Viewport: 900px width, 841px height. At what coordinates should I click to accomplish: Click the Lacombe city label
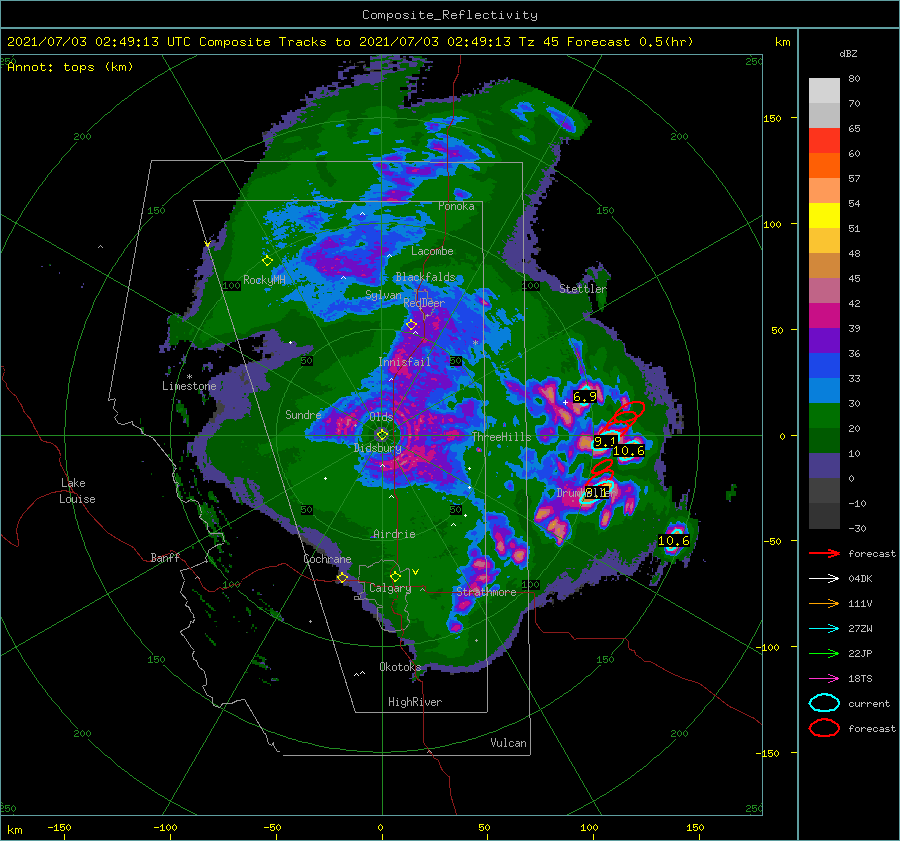click(432, 251)
